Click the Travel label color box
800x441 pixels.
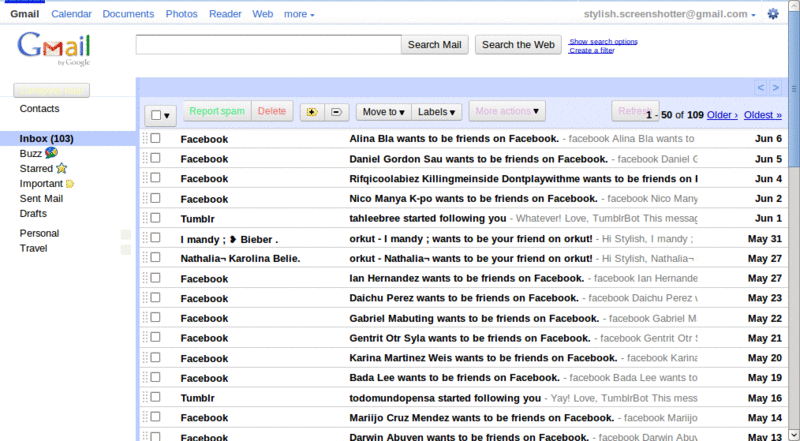pyautogui.click(x=126, y=250)
